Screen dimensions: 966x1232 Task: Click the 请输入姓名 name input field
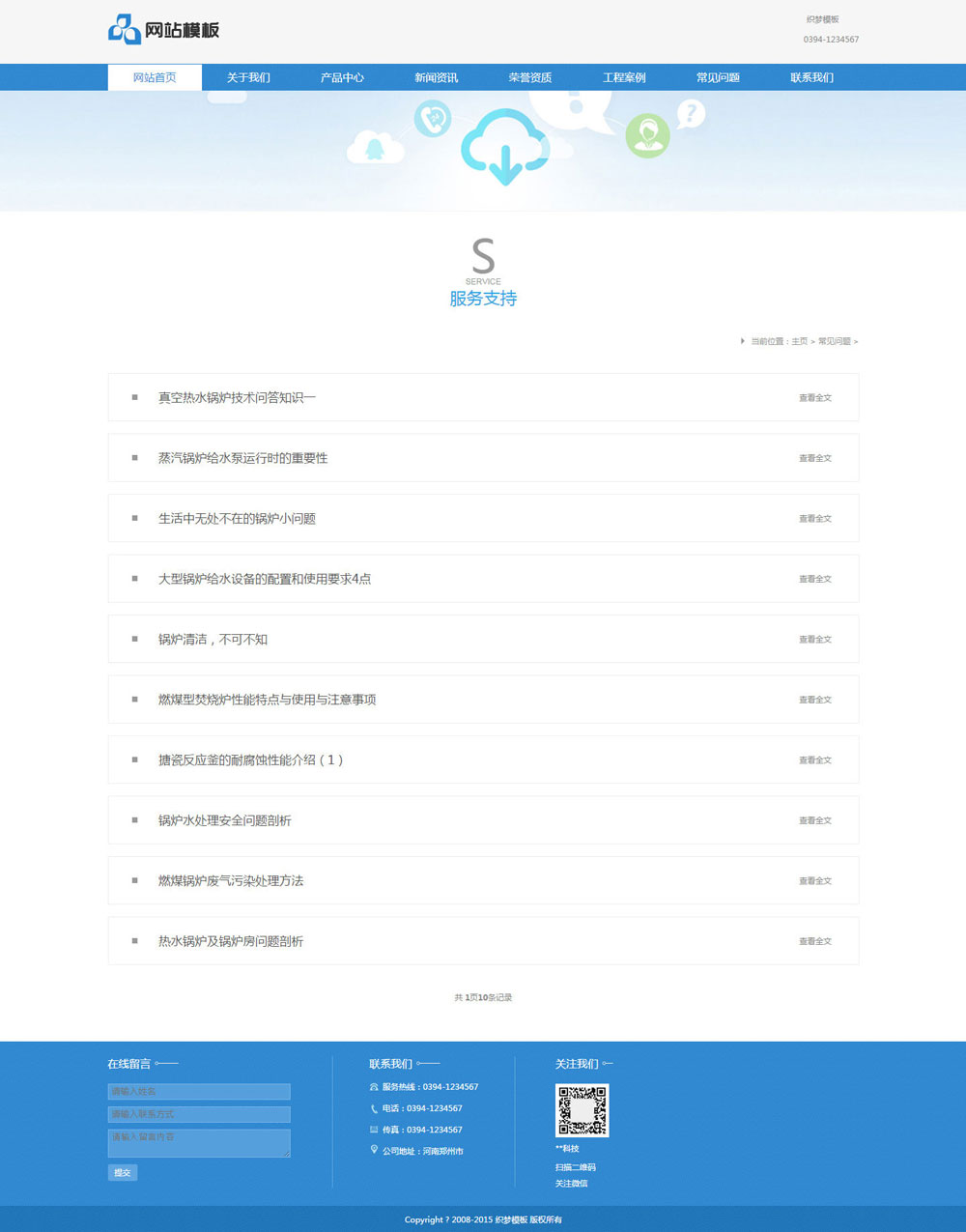point(198,1091)
